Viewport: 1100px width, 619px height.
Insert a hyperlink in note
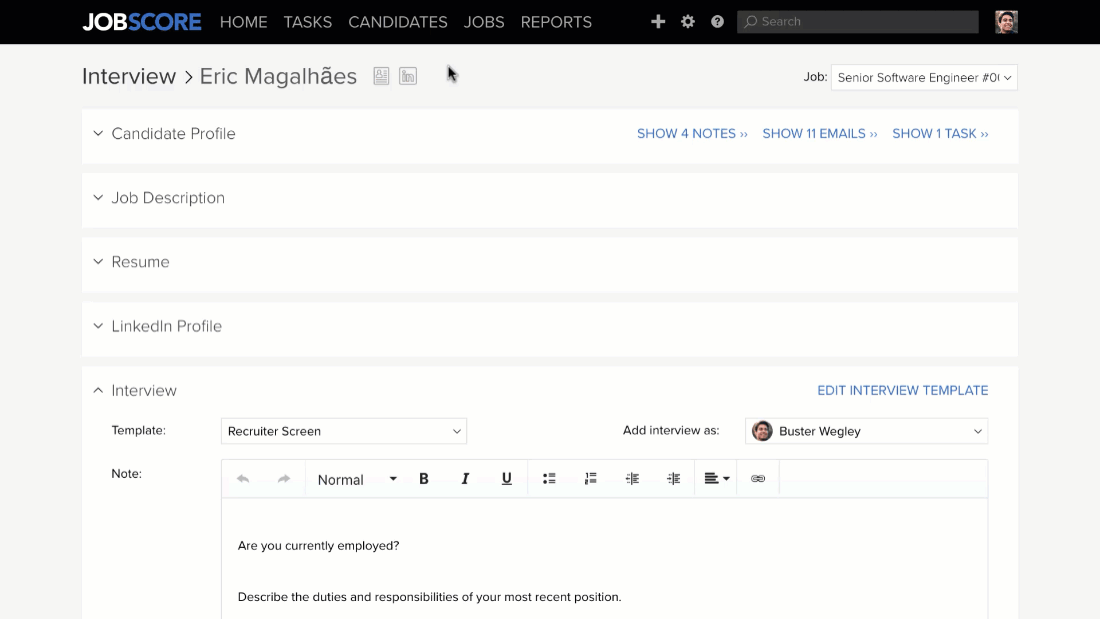pyautogui.click(x=758, y=479)
